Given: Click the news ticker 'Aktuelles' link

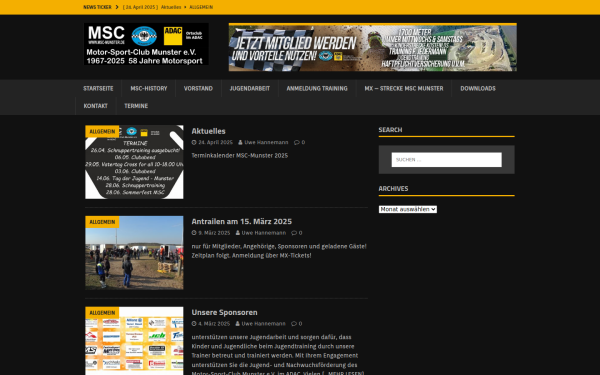Looking at the screenshot, I should [171, 7].
